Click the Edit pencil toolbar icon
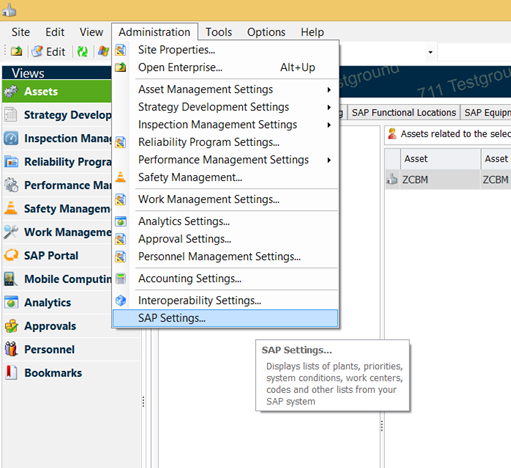Viewport: 511px width, 468px height. [x=37, y=51]
